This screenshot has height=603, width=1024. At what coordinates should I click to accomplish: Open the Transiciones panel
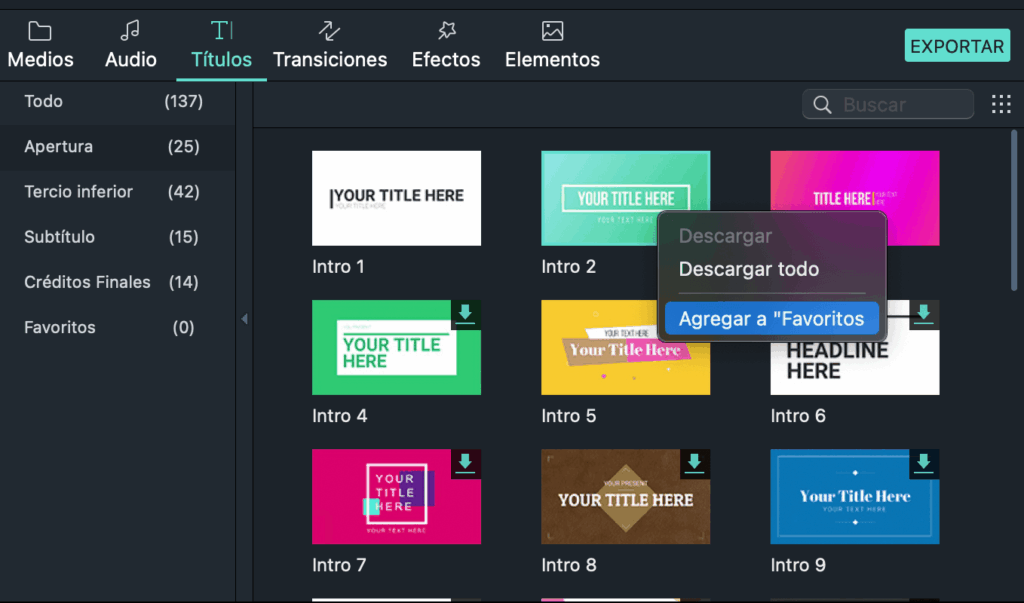pos(330,45)
